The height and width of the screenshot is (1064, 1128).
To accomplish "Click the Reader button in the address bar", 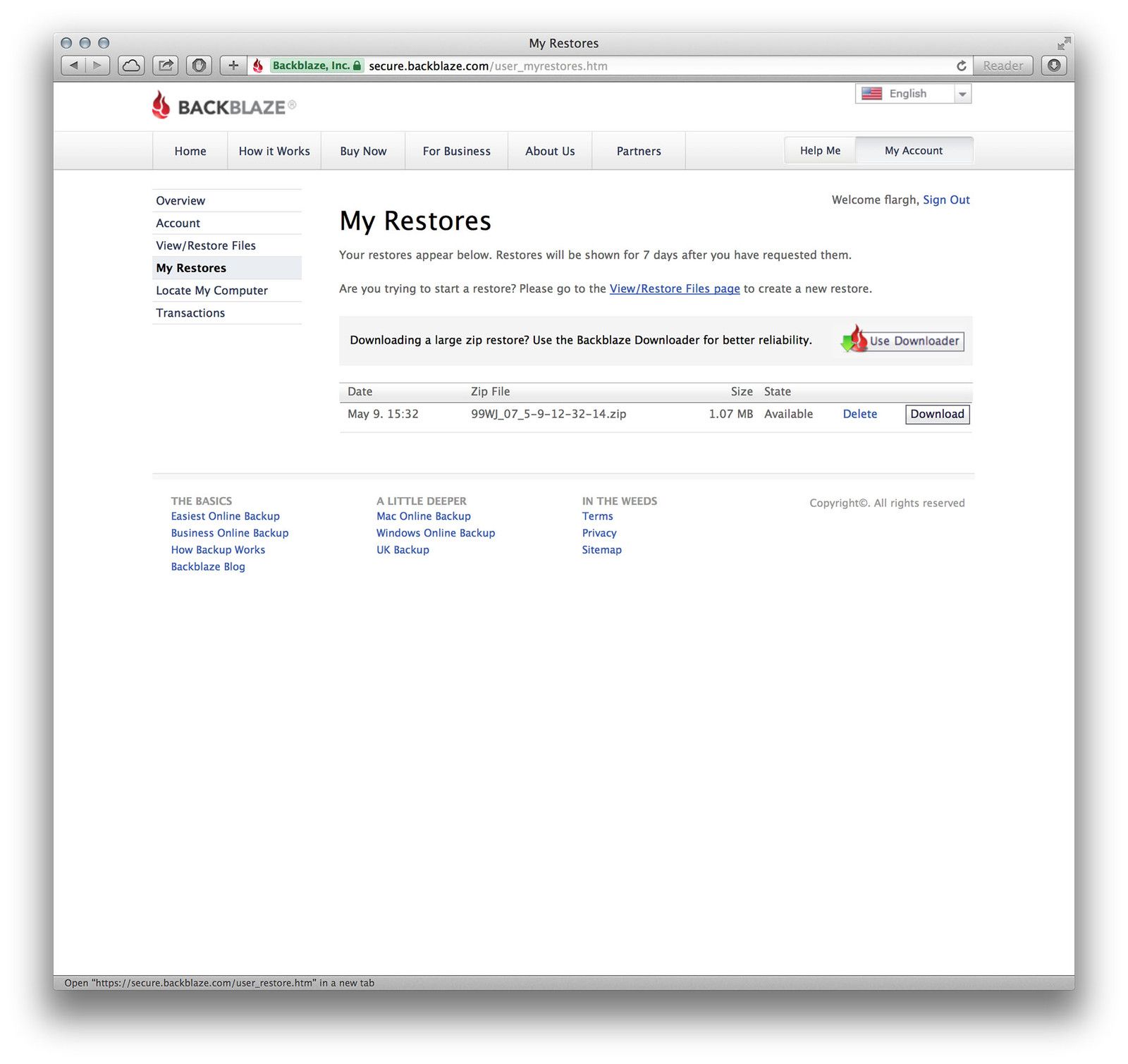I will 1003,65.
